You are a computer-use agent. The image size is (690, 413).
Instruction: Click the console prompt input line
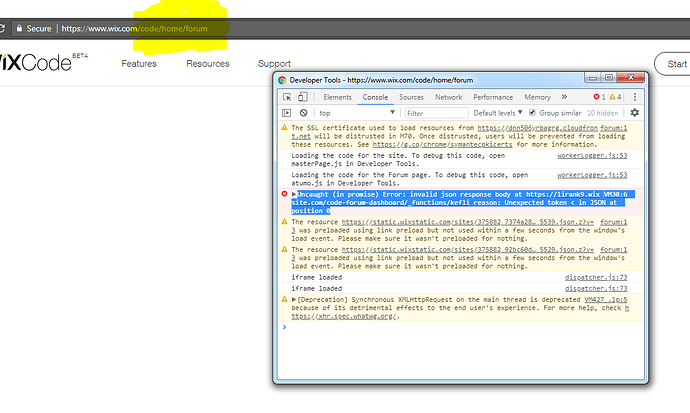click(462, 327)
